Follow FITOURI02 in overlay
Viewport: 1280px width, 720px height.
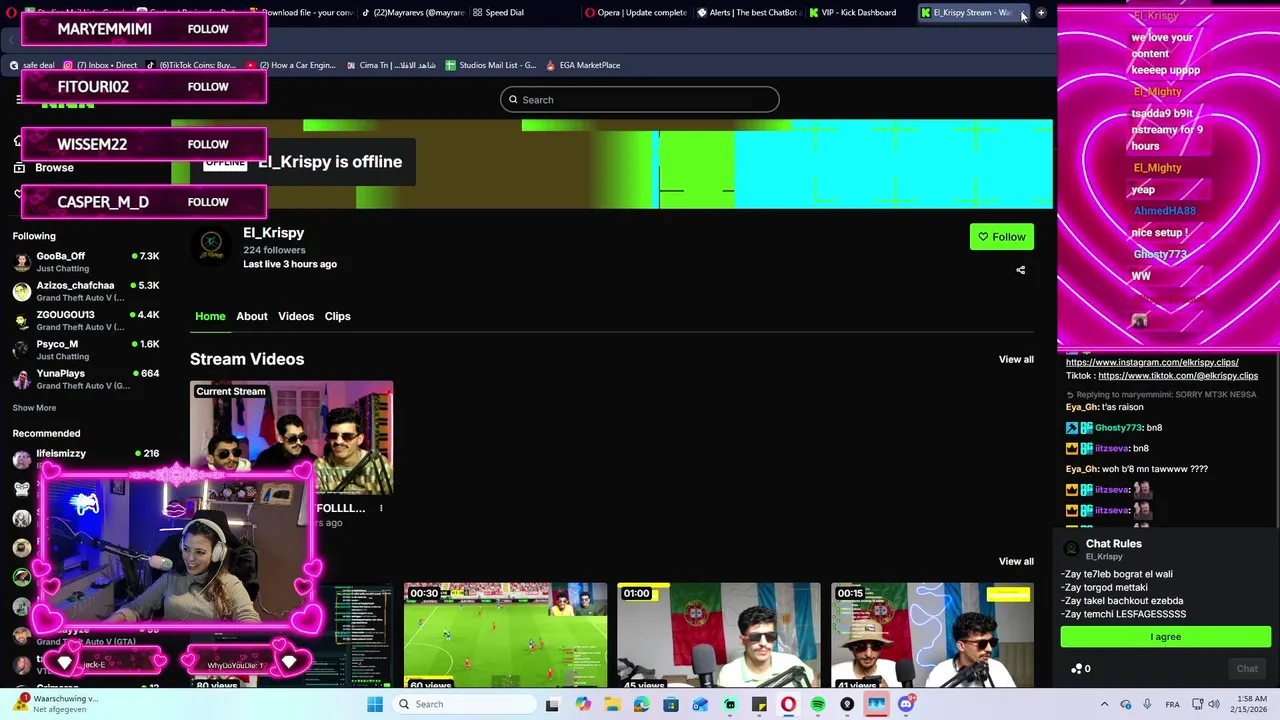[x=208, y=87]
